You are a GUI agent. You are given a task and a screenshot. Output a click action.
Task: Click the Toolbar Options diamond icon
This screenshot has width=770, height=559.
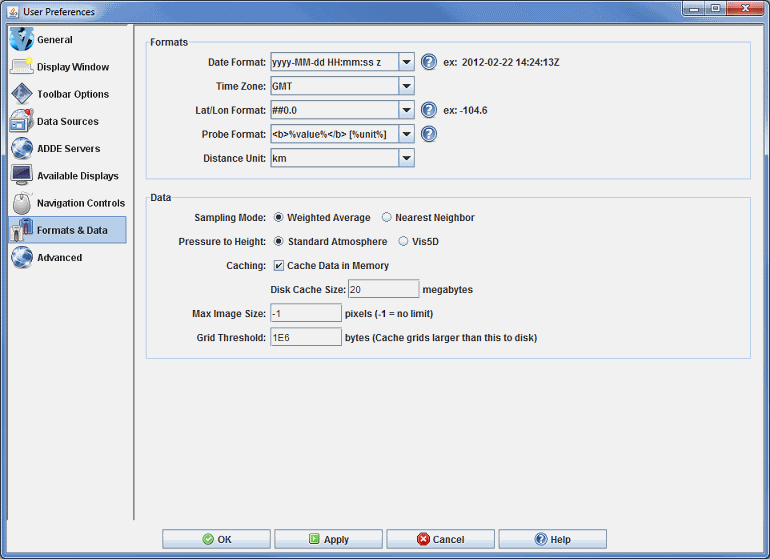pyautogui.click(x=22, y=94)
